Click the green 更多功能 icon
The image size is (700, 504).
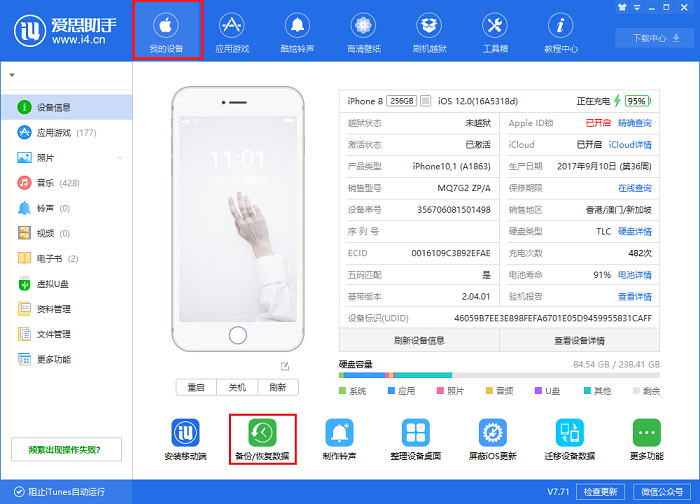646,432
